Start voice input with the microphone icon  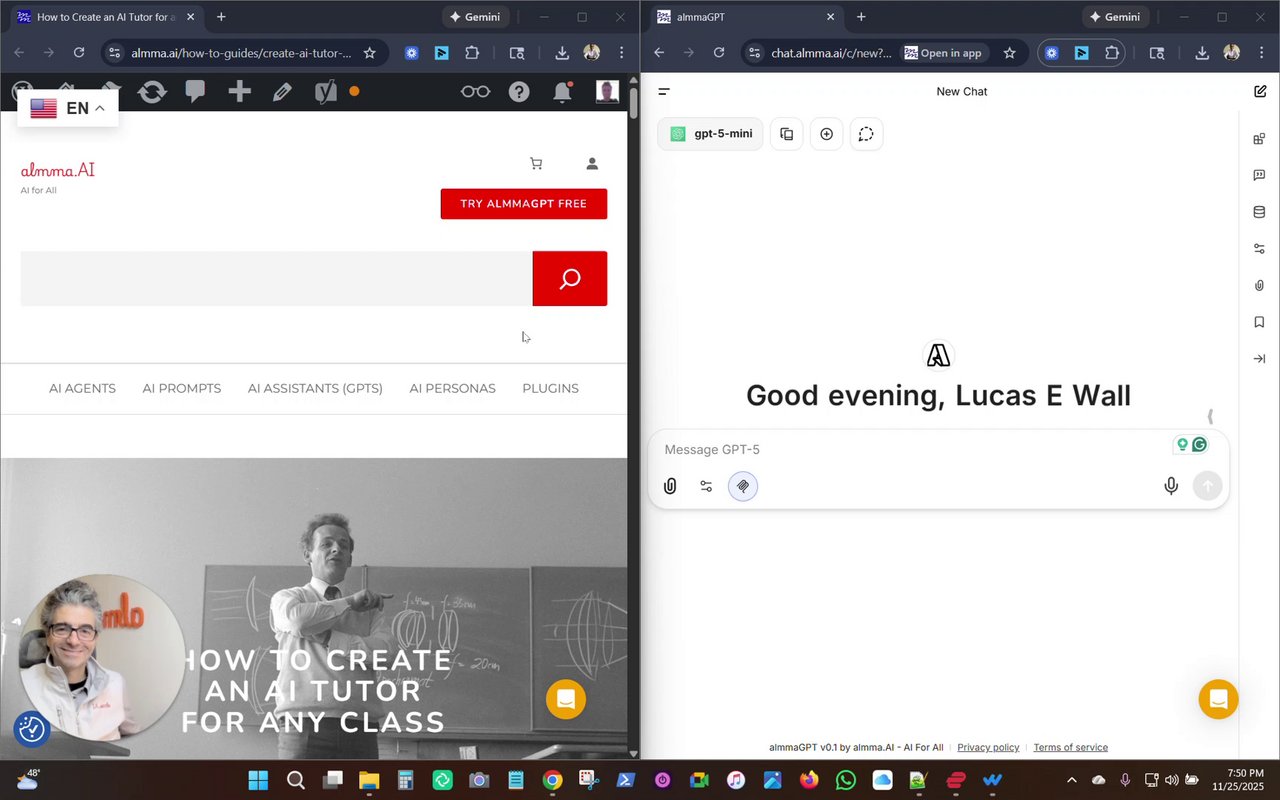(x=1171, y=486)
